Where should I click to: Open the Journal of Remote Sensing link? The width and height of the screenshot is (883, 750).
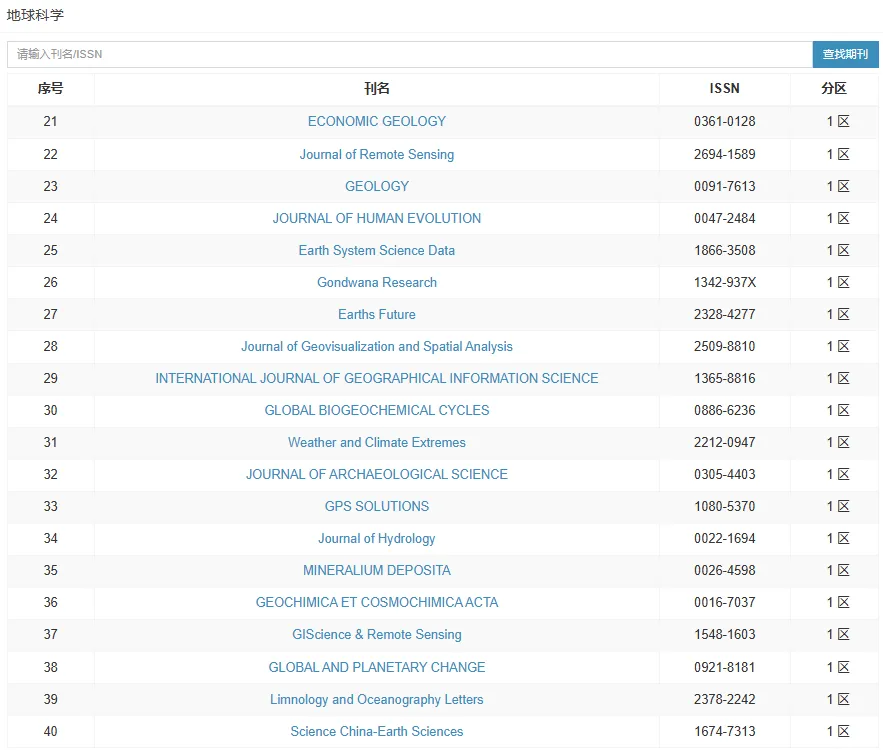[x=377, y=154]
